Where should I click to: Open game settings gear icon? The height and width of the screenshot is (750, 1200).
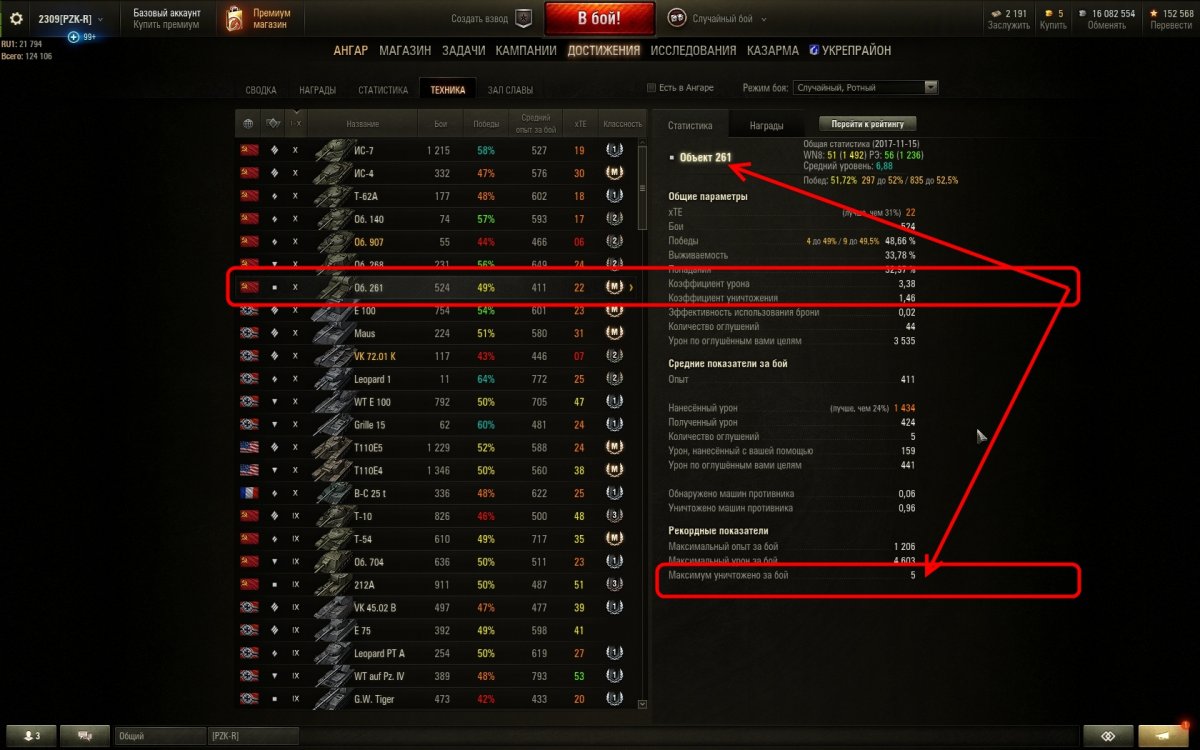pyautogui.click(x=16, y=18)
